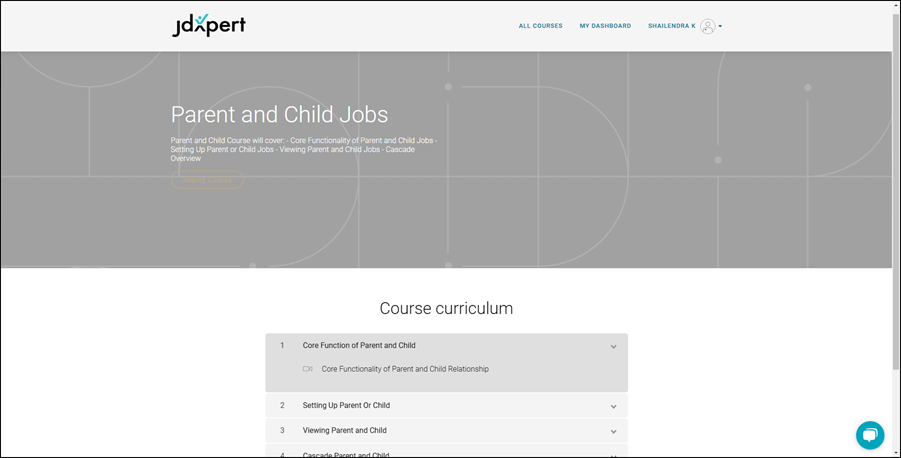
Task: Click the scrollbar up arrow
Action: click(x=895, y=5)
